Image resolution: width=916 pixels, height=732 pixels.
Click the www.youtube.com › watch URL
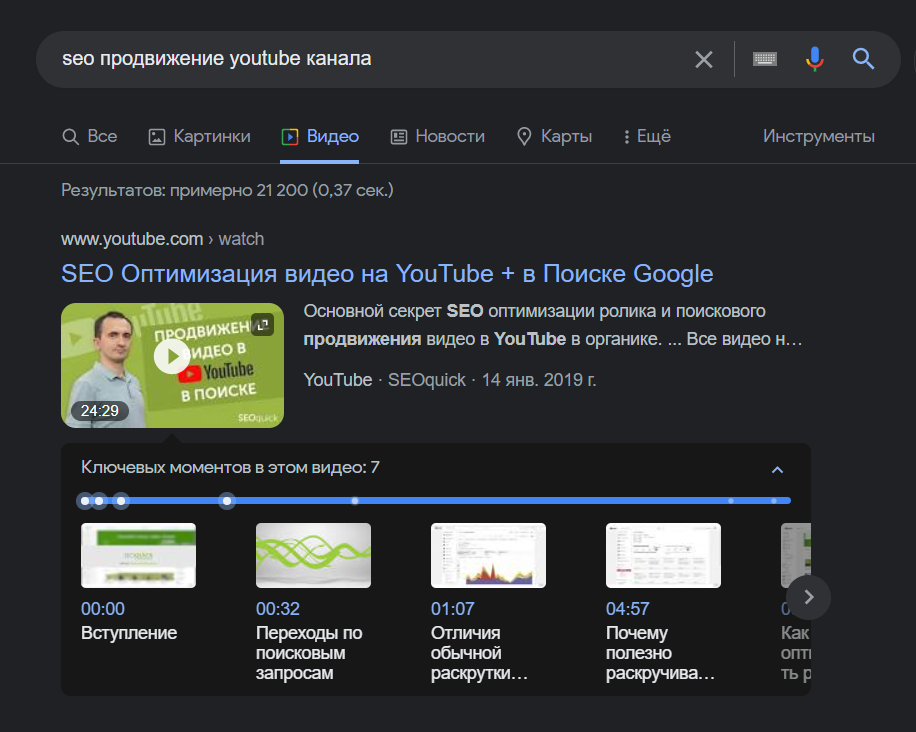tap(162, 239)
